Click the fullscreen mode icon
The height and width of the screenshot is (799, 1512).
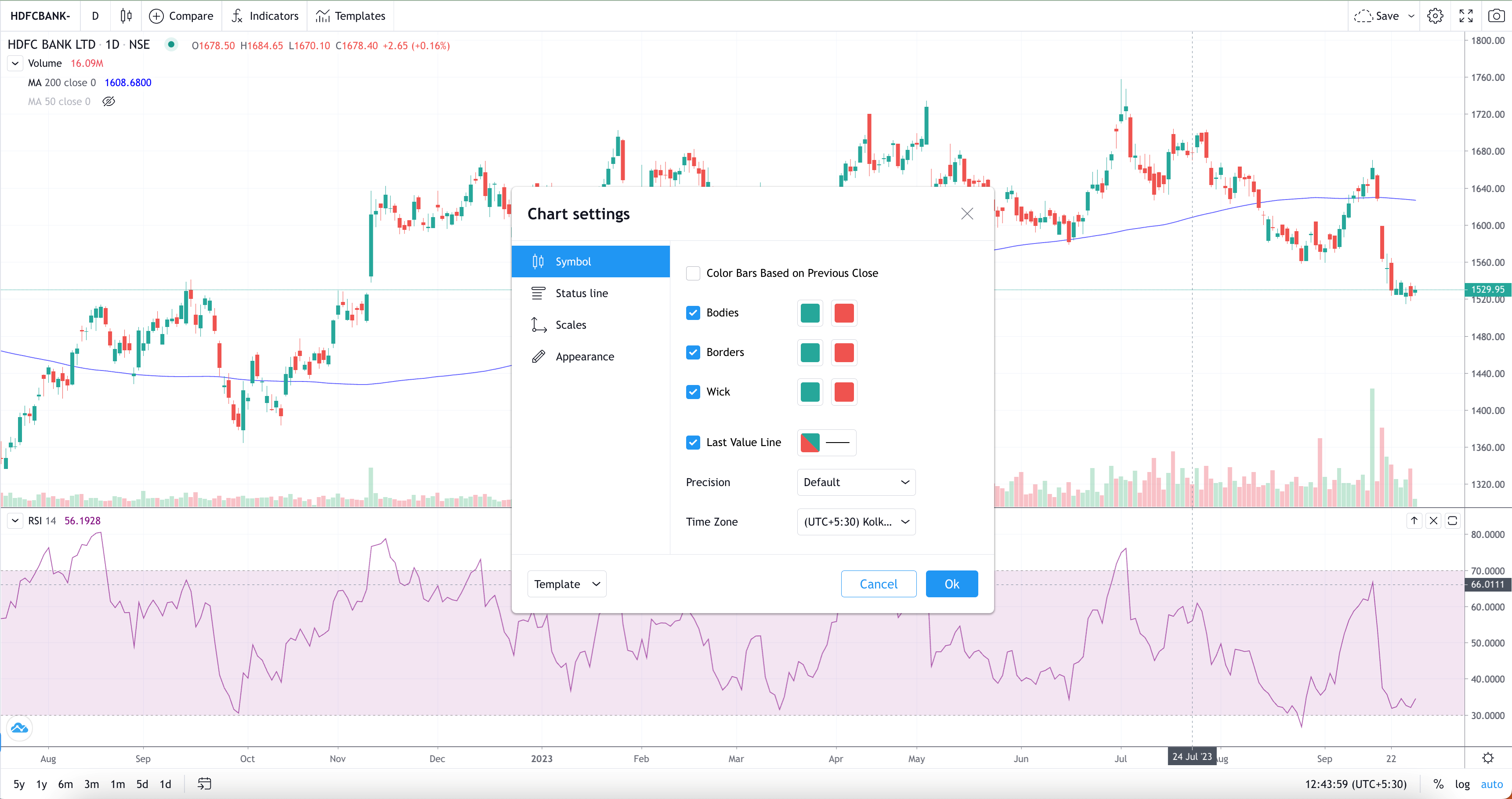tap(1465, 16)
